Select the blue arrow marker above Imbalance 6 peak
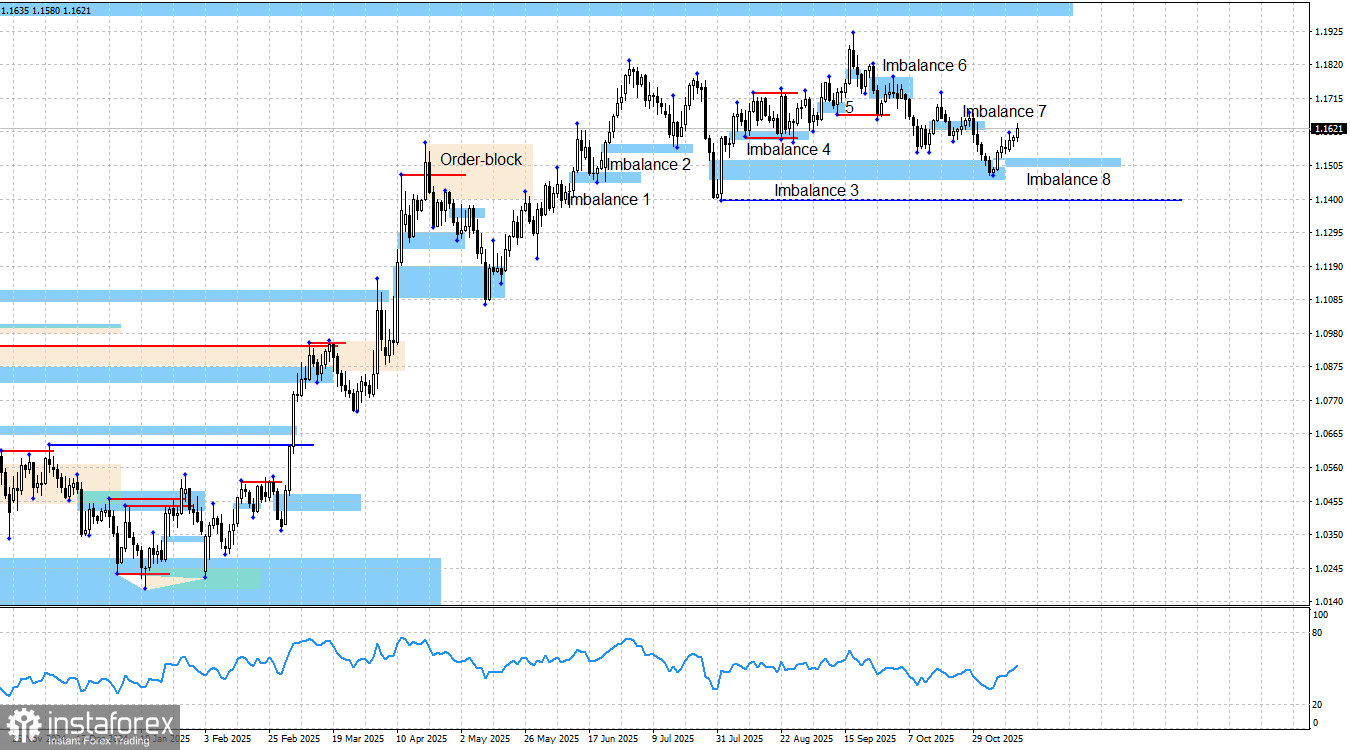1350x750 pixels. click(852, 31)
